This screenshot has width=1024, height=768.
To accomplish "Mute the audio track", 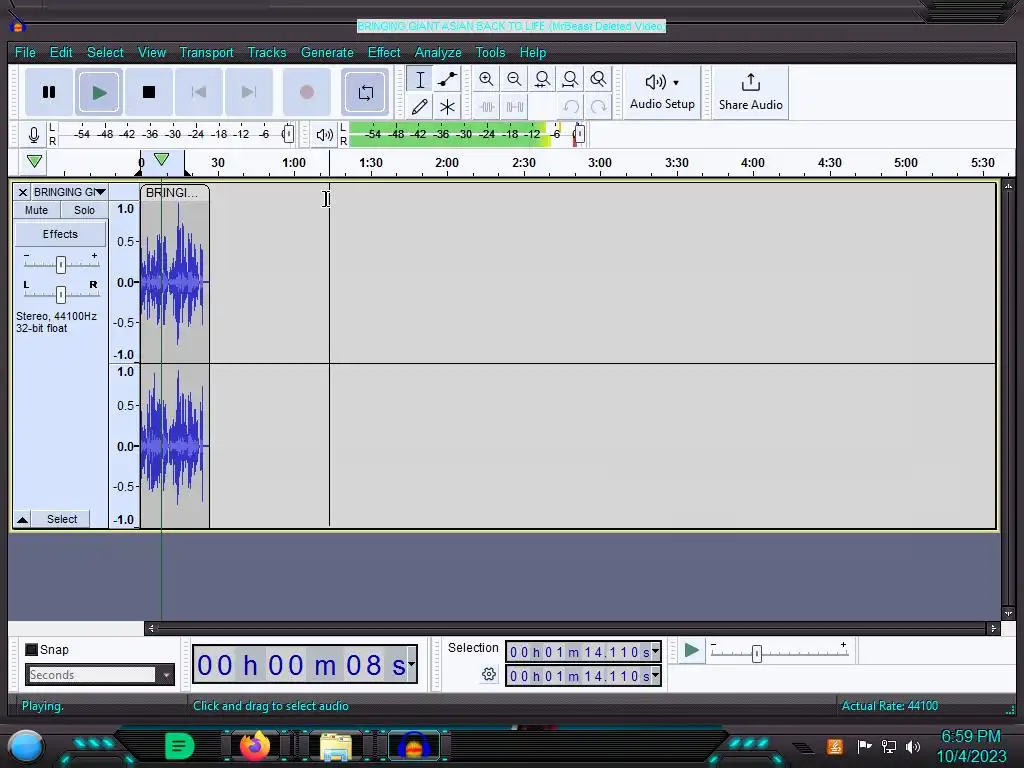I will (37, 210).
